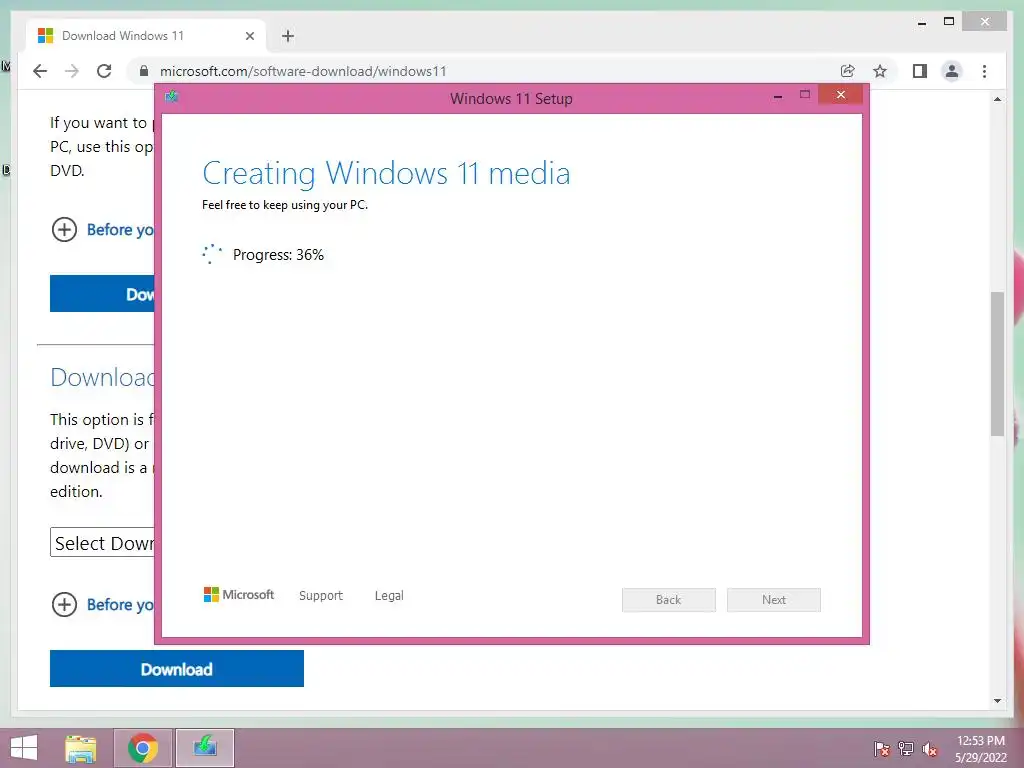Open Chrome three-dot menu
The width and height of the screenshot is (1024, 768).
point(984,71)
